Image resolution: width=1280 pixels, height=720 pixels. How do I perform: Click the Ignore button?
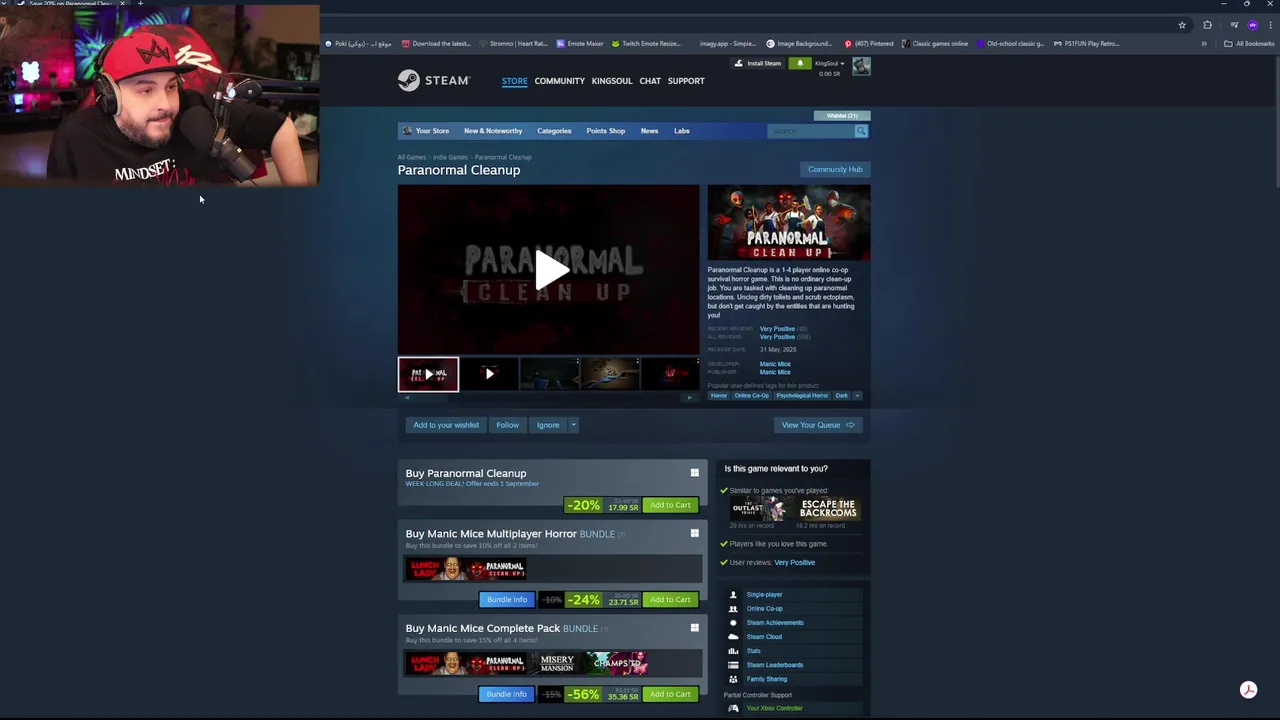(x=548, y=425)
